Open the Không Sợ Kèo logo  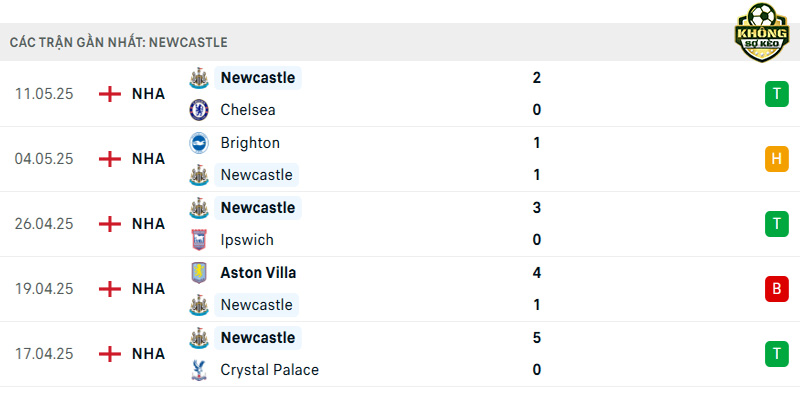click(762, 32)
